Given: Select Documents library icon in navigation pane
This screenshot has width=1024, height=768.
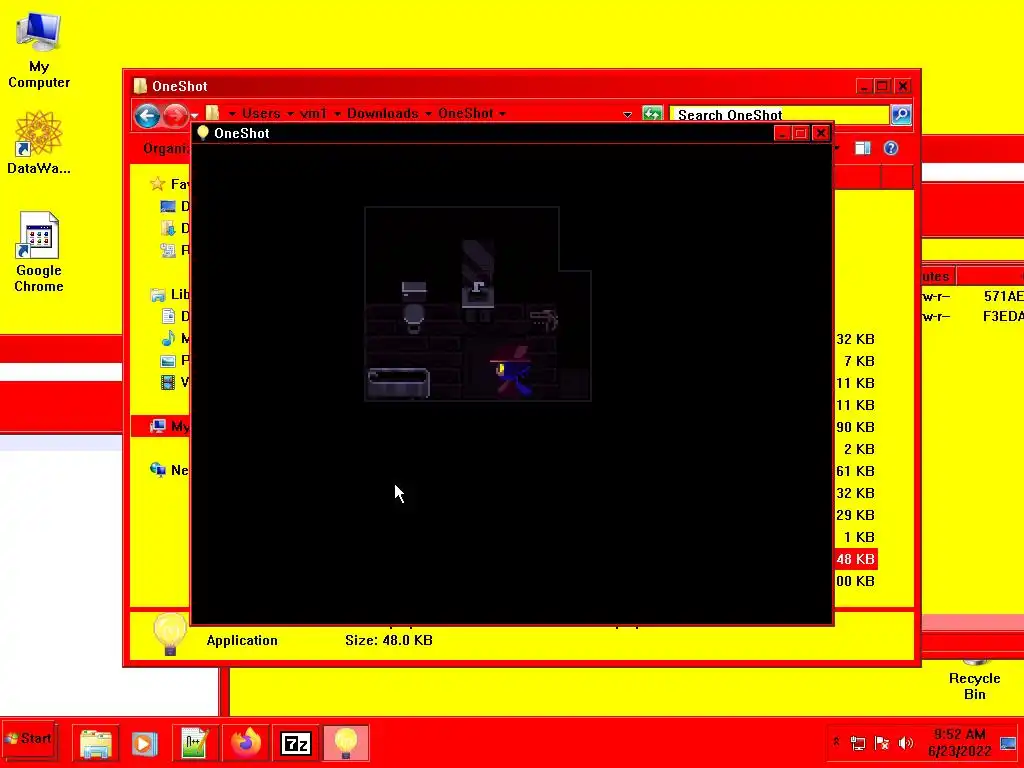Looking at the screenshot, I should (x=168, y=316).
